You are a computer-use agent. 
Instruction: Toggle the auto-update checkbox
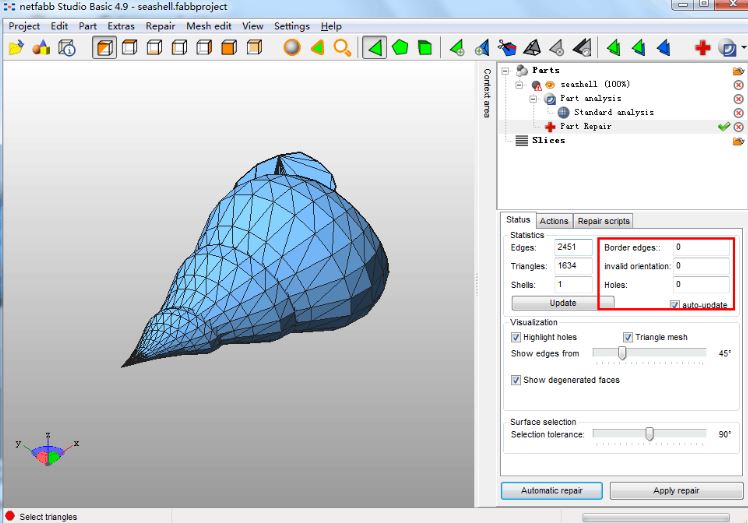674,304
